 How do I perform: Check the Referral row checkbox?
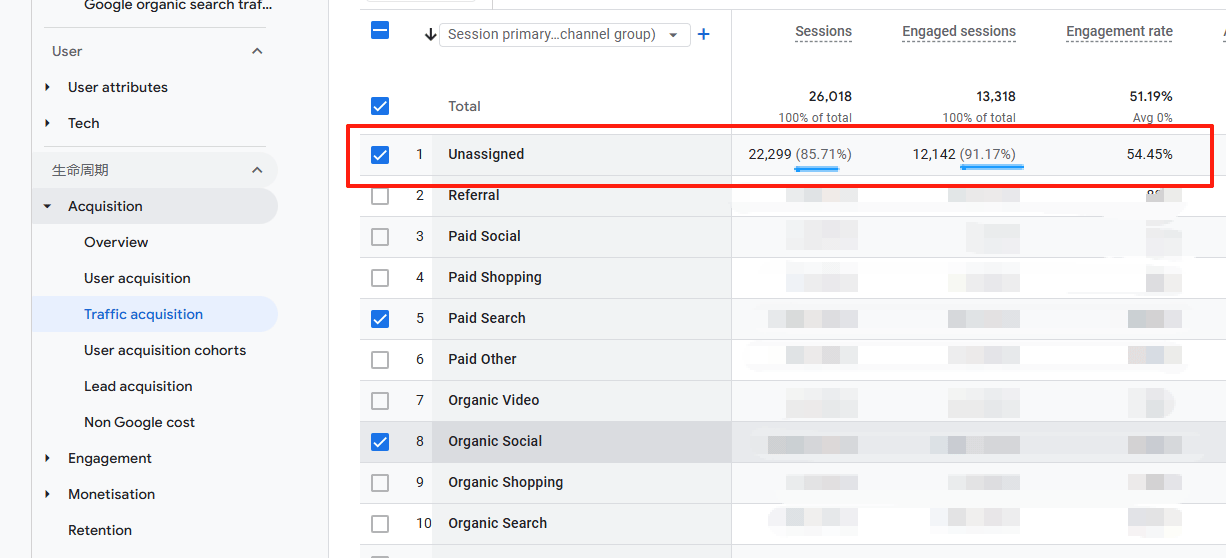[380, 196]
